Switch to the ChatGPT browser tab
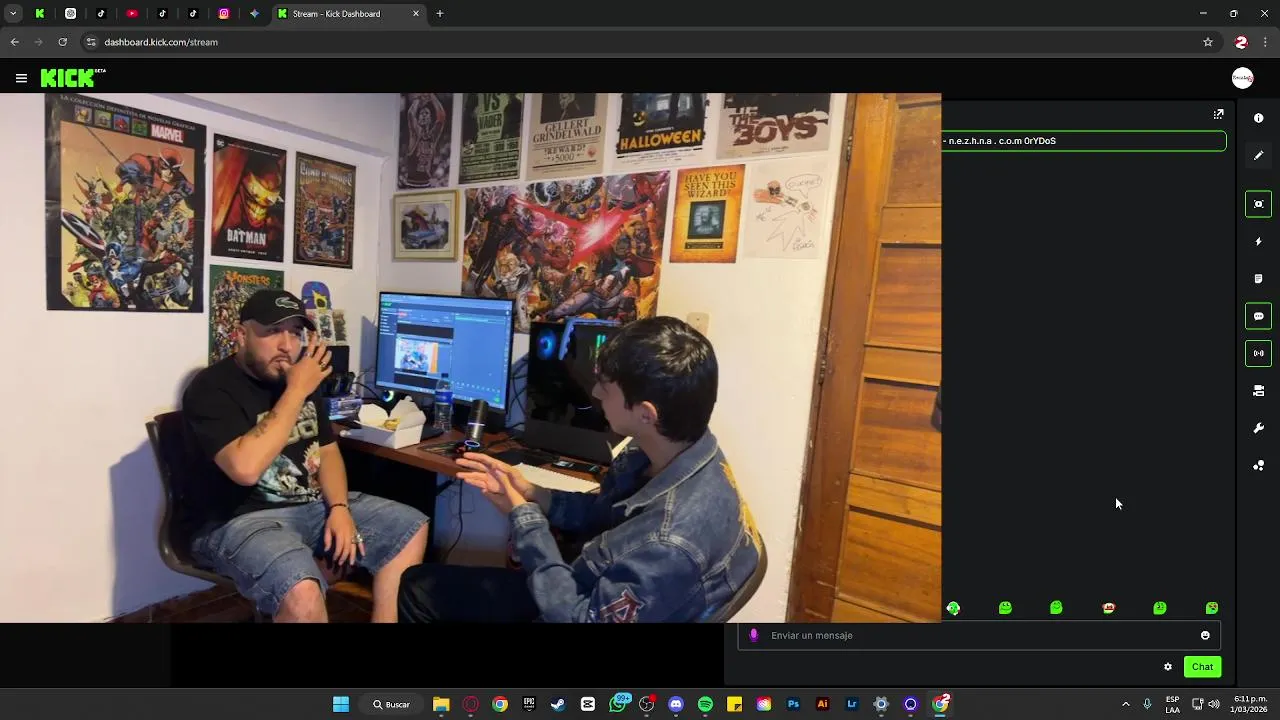Viewport: 1280px width, 720px height. pyautogui.click(x=70, y=13)
